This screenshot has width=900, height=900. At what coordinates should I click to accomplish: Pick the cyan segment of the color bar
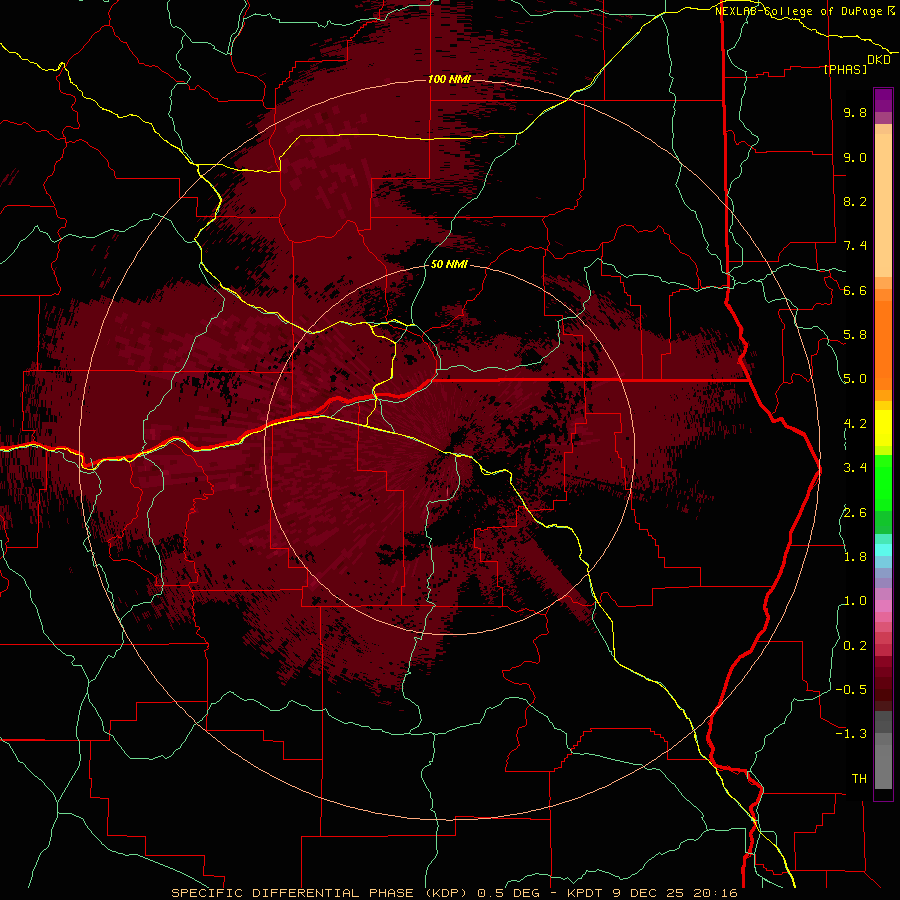pos(883,549)
